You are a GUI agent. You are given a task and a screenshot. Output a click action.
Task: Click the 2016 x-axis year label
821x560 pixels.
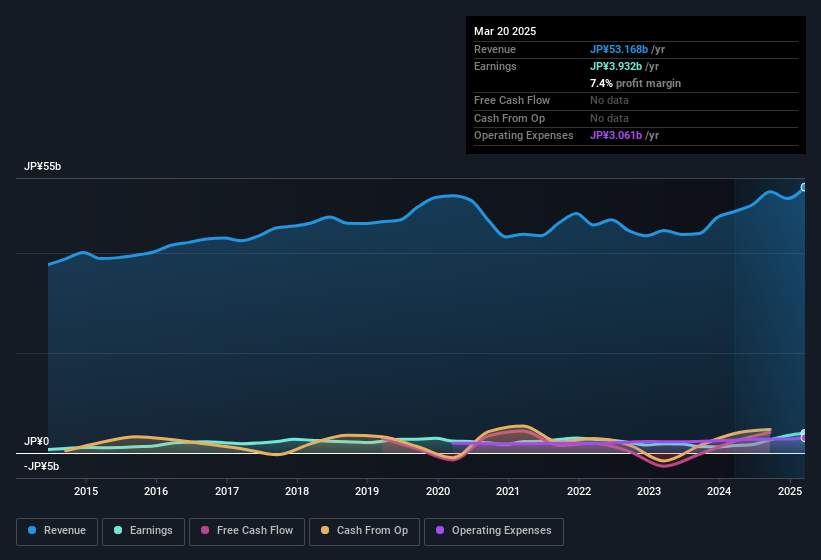click(156, 491)
